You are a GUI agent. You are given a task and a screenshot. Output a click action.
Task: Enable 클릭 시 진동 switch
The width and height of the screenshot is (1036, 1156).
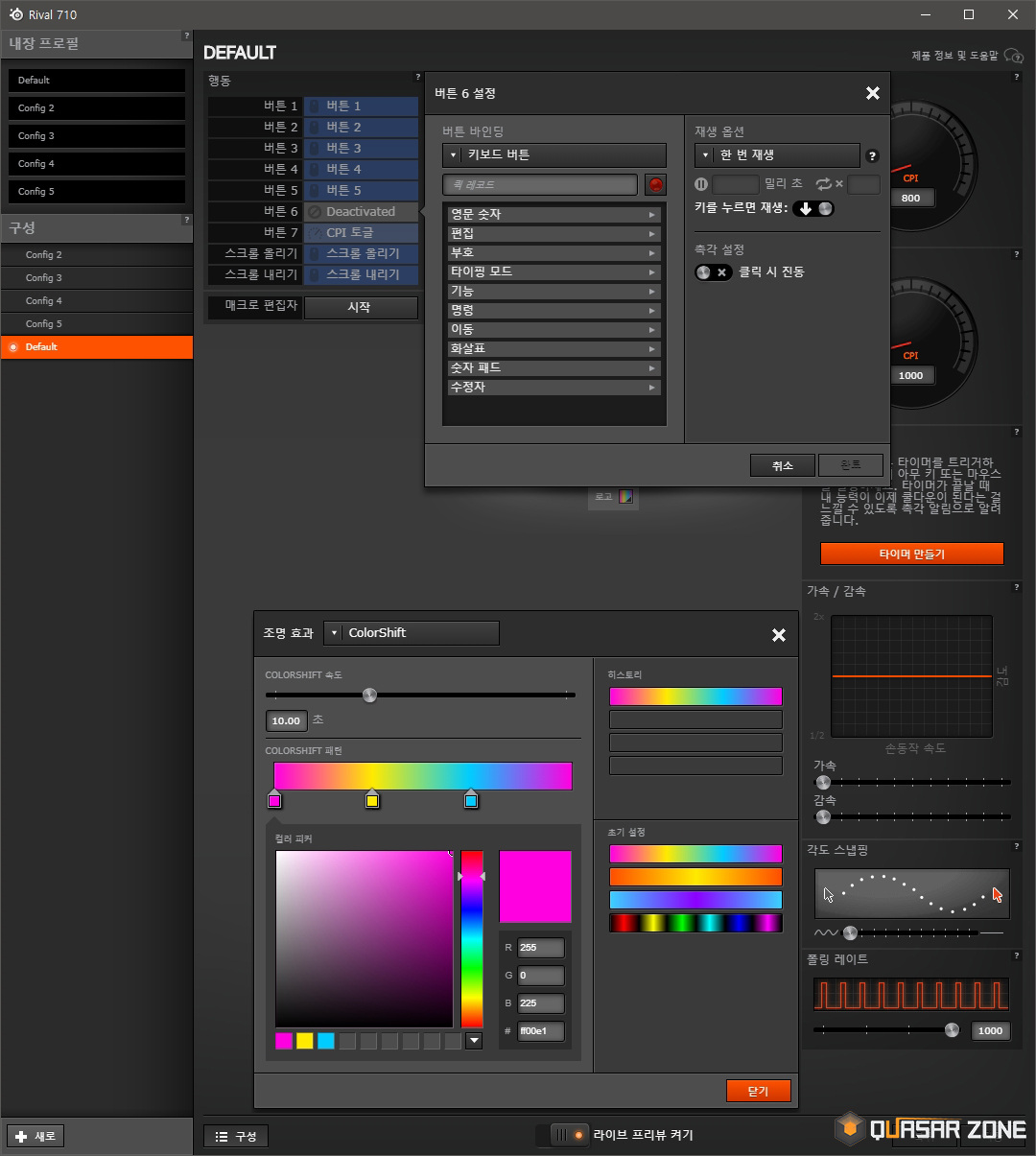click(x=714, y=272)
